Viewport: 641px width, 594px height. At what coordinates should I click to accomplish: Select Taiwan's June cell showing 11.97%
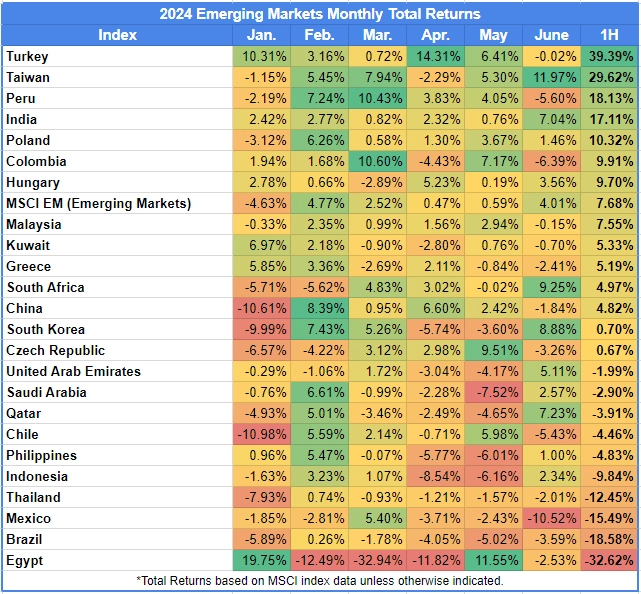pos(551,77)
